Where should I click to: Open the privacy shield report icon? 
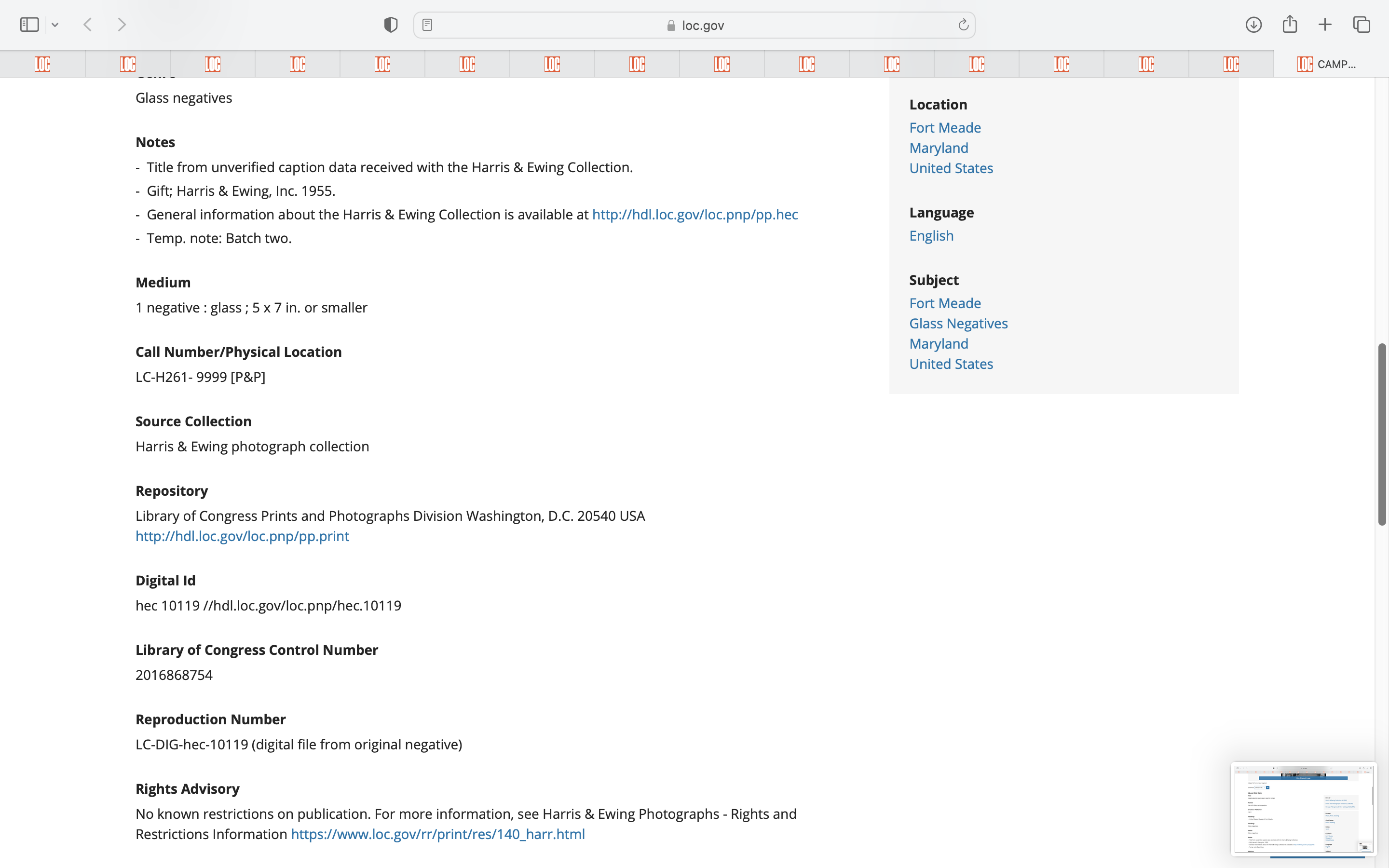[x=390, y=25]
